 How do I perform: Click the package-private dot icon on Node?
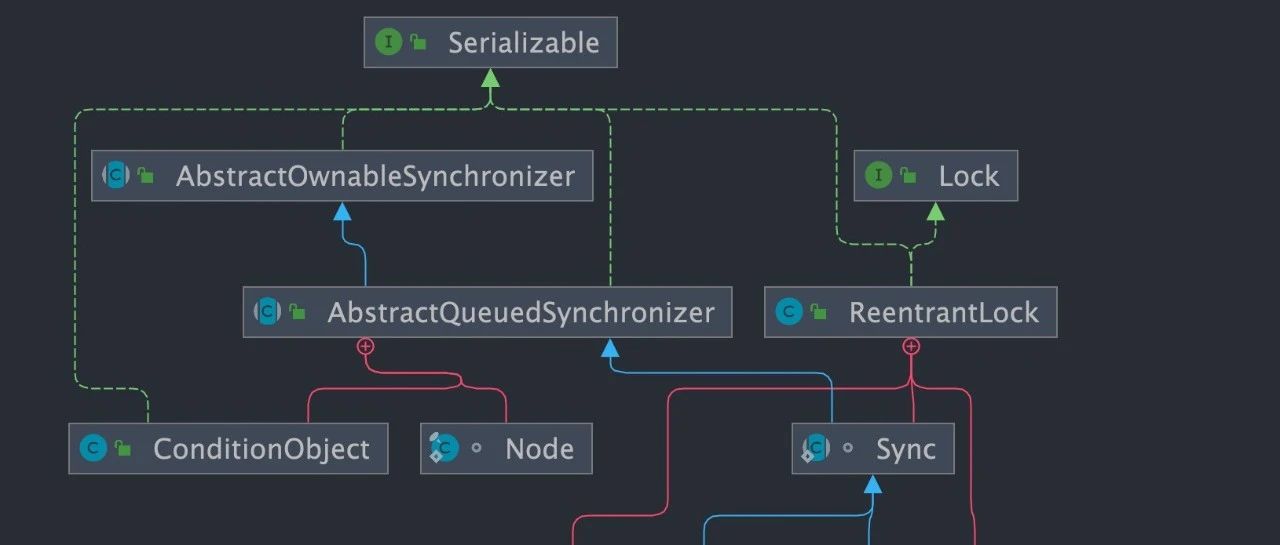[x=476, y=448]
